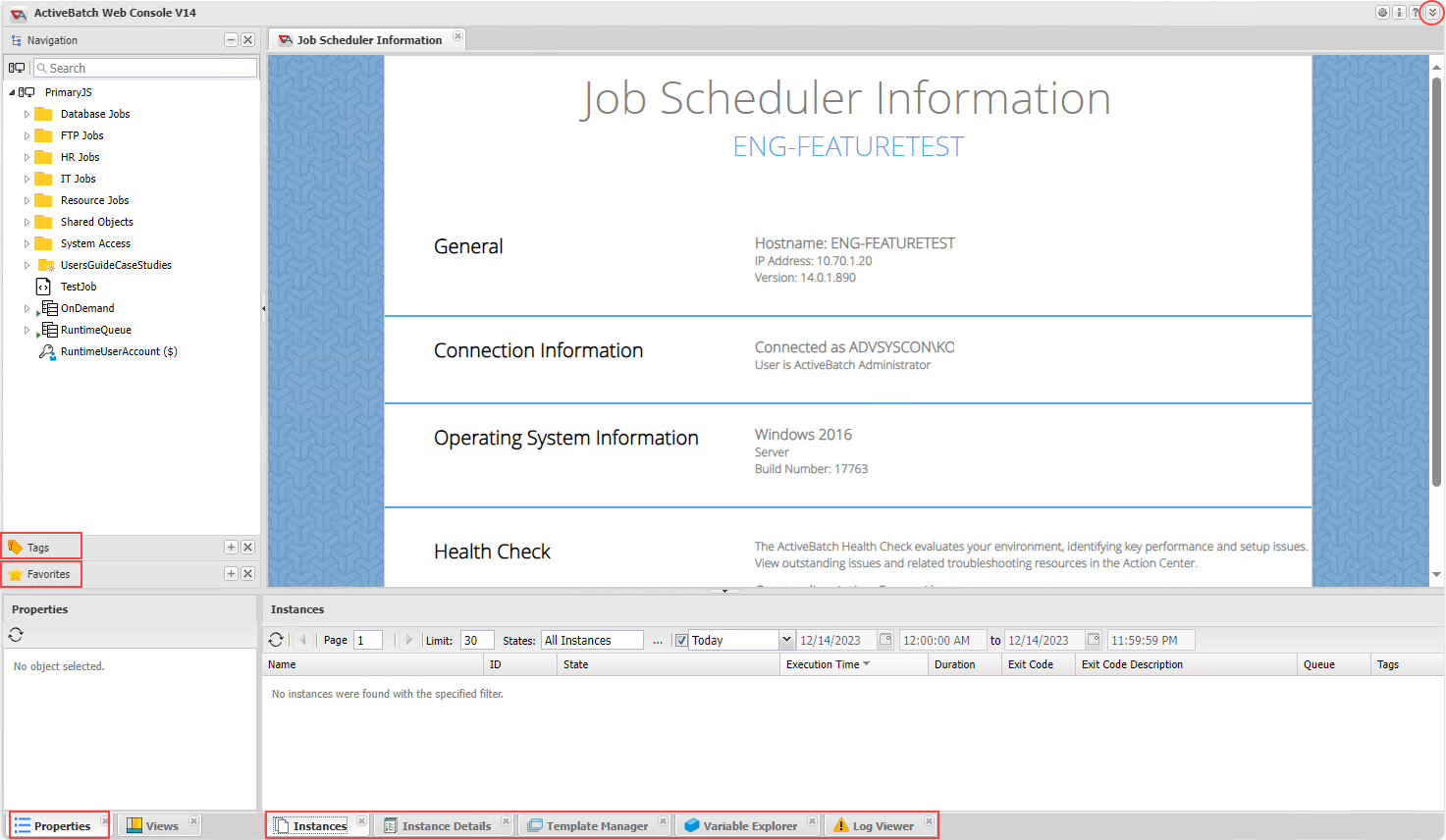
Task: Expand the Shared Objects folder
Action: (x=27, y=222)
